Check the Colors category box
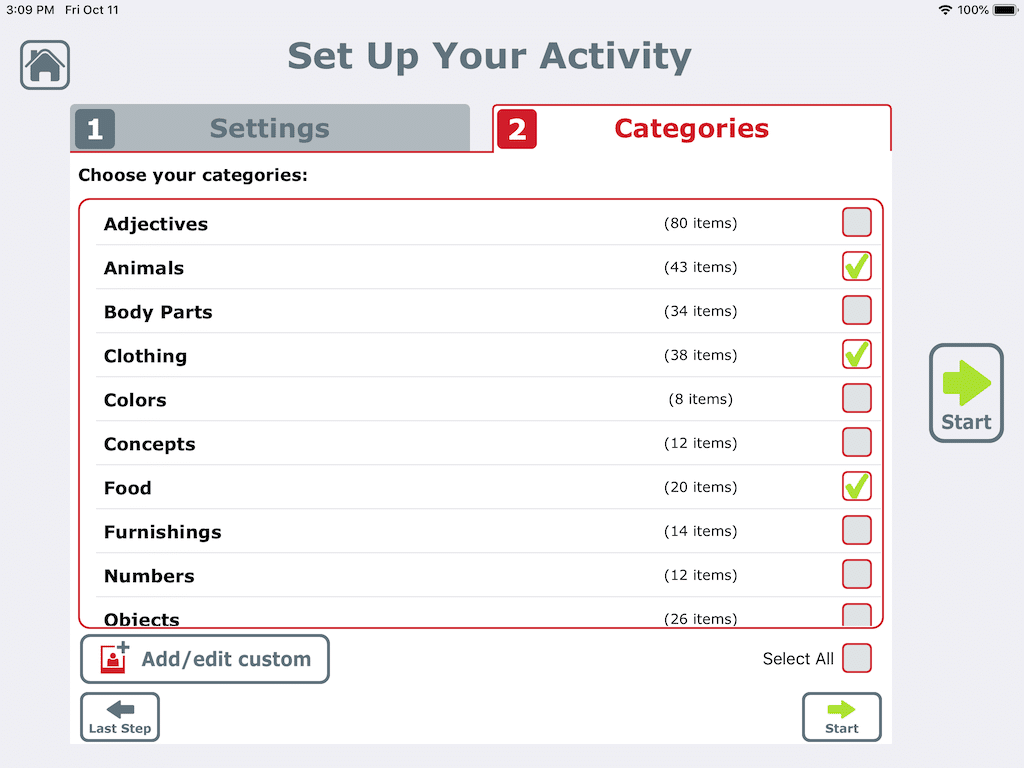 [x=856, y=398]
